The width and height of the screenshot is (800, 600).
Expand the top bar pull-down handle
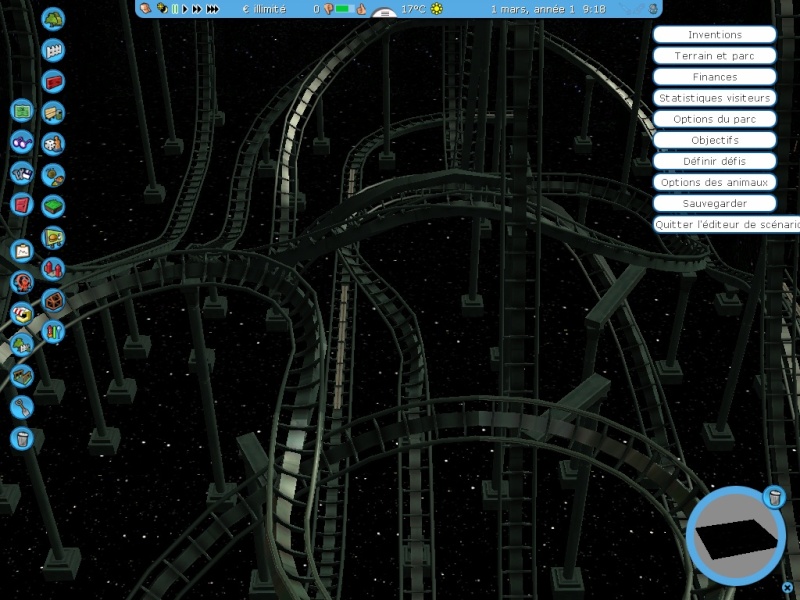click(385, 13)
